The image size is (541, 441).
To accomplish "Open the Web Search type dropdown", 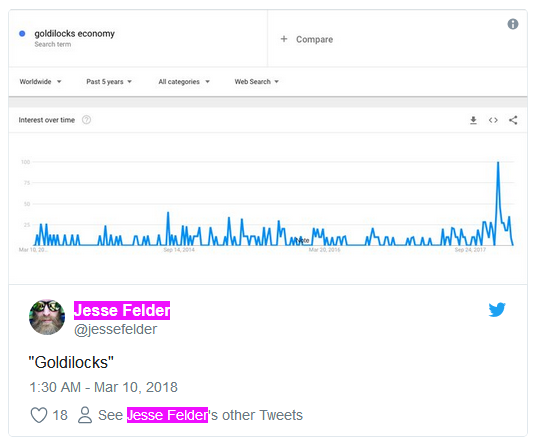I will tap(257, 82).
